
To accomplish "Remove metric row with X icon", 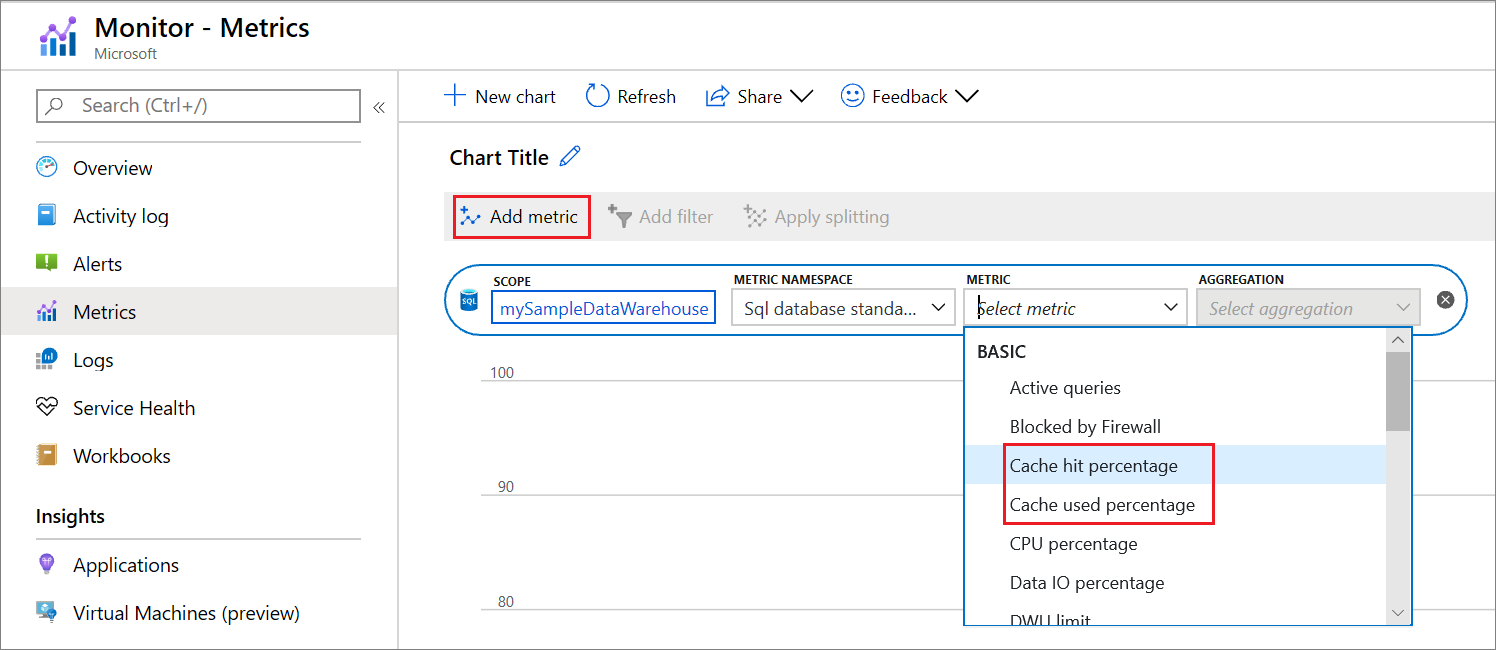I will pyautogui.click(x=1445, y=299).
